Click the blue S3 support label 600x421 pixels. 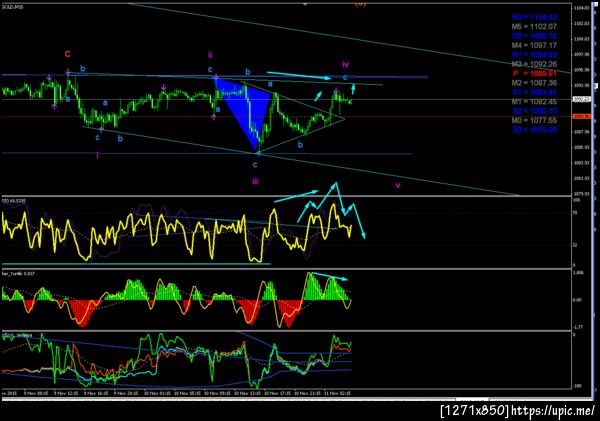[x=535, y=130]
